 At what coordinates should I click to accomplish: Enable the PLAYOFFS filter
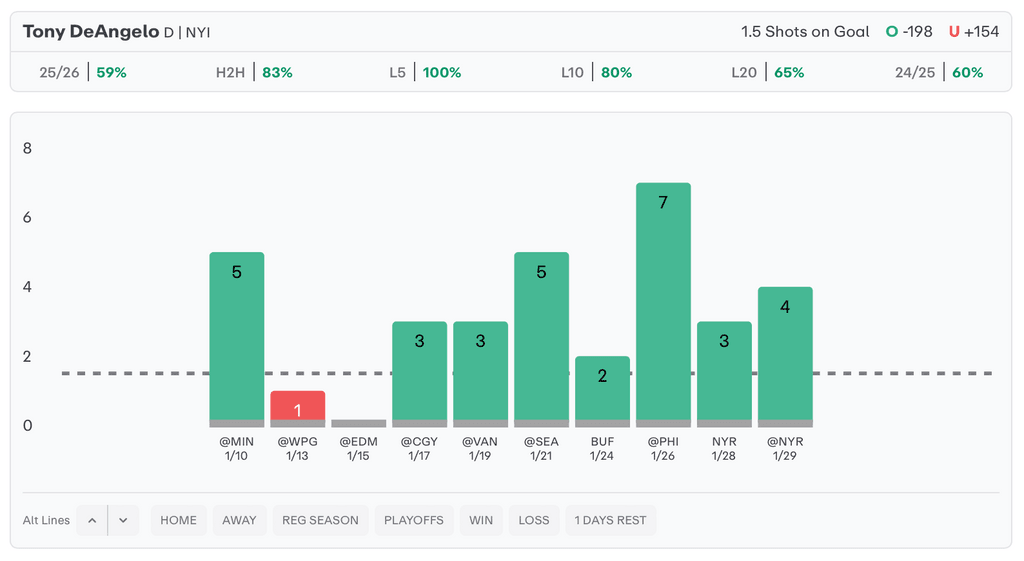tap(413, 520)
